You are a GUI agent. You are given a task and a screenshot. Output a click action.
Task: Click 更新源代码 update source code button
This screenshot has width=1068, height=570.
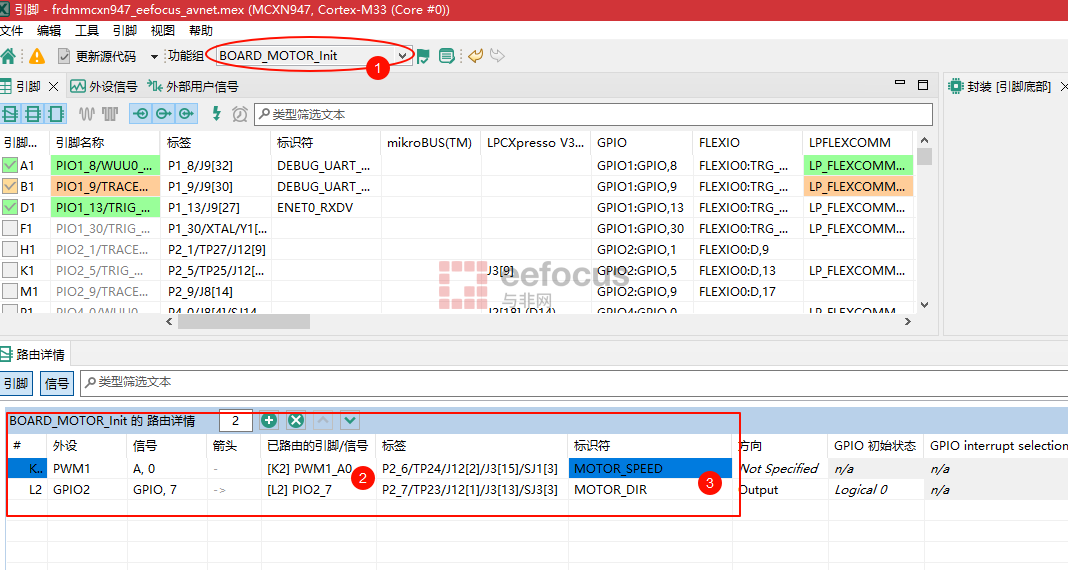point(97,56)
